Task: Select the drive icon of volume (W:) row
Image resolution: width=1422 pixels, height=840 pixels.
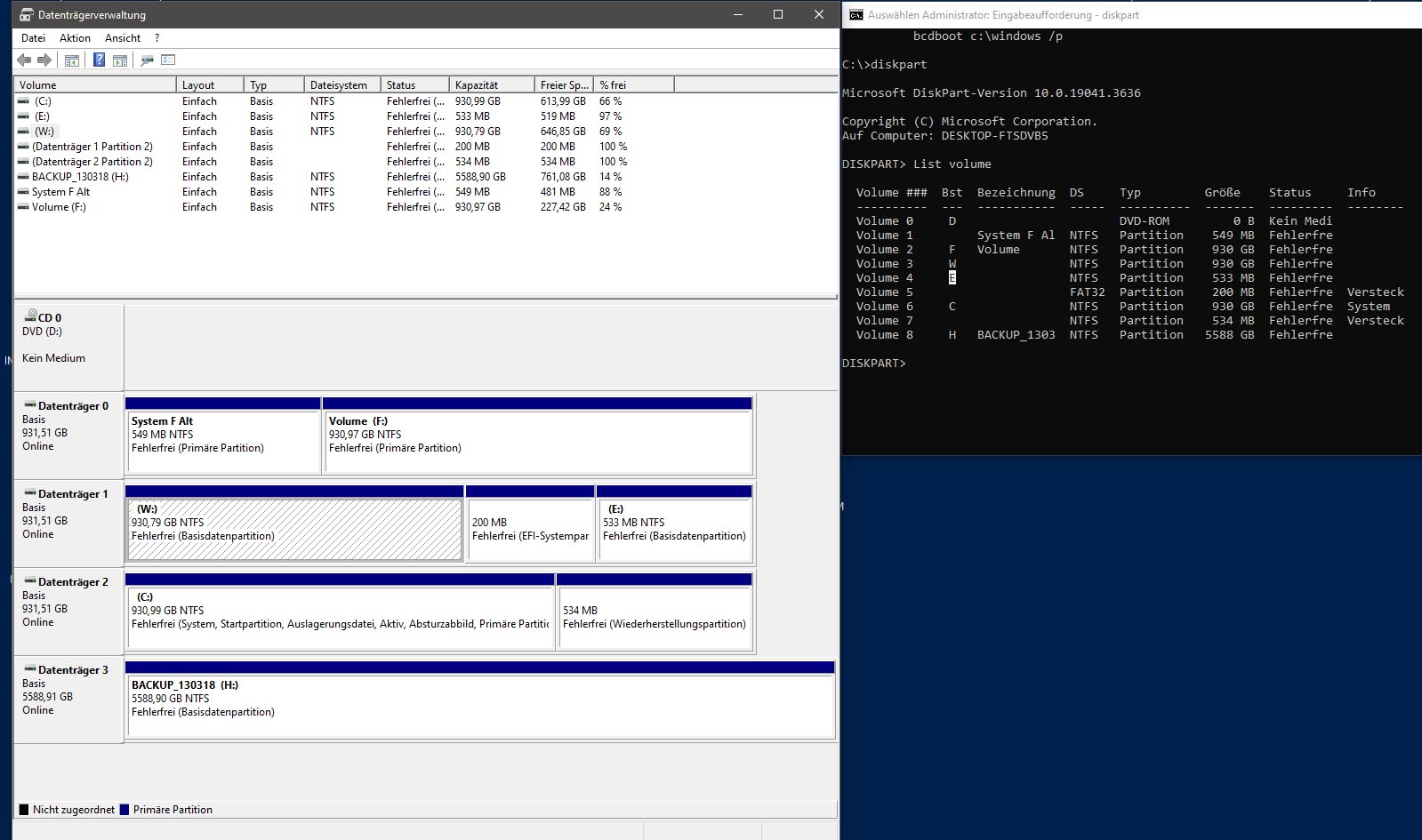Action: tap(23, 132)
